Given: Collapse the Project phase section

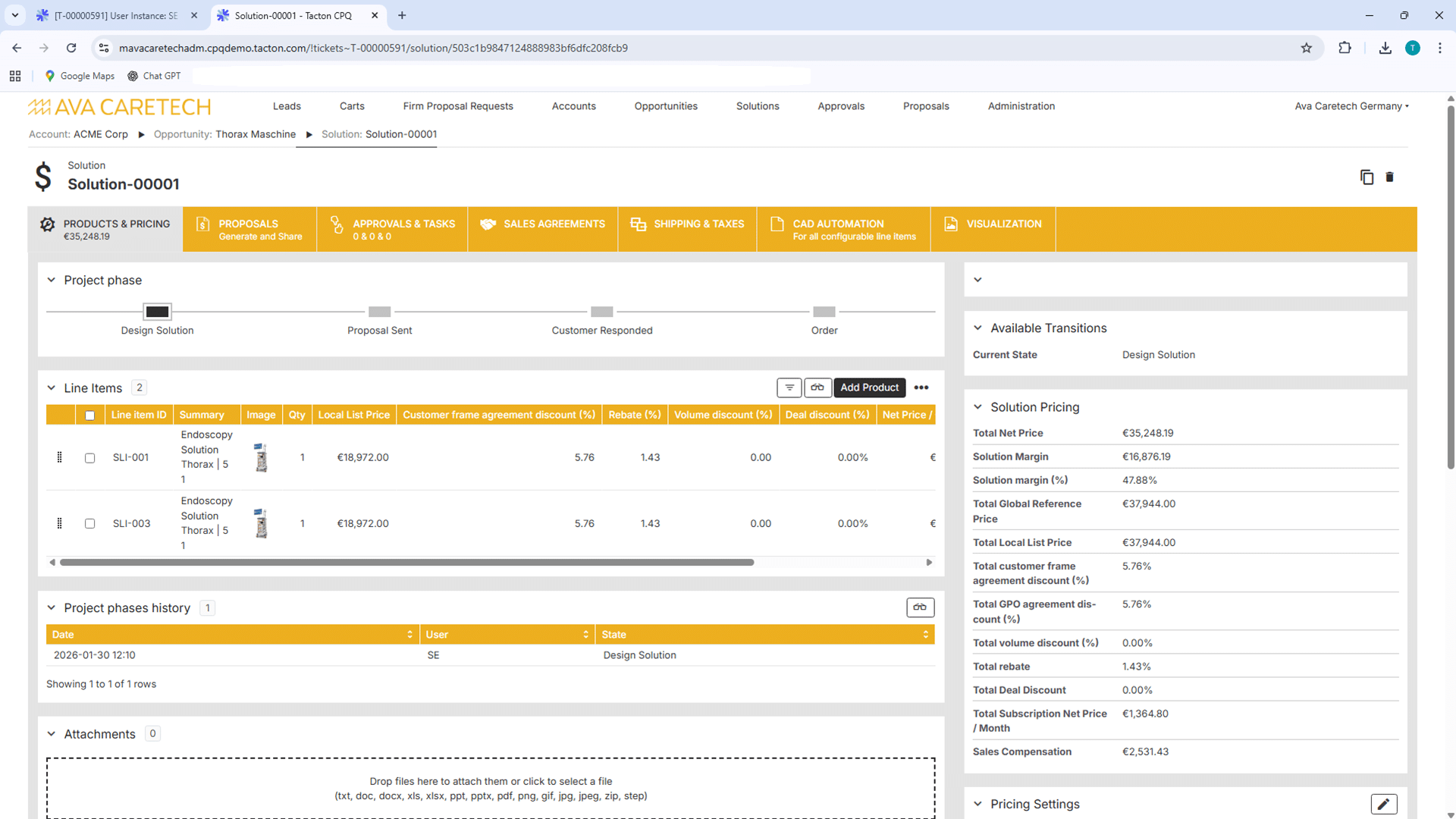Looking at the screenshot, I should 52,280.
